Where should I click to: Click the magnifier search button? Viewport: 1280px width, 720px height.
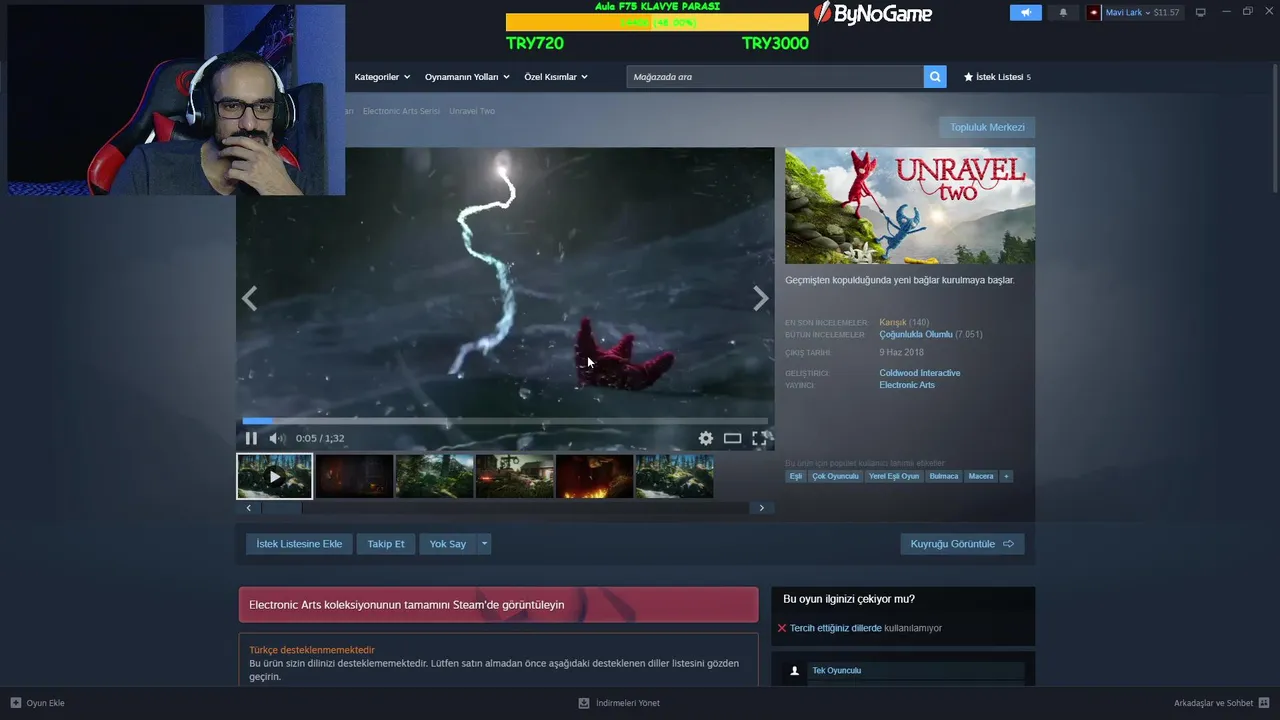coord(935,77)
